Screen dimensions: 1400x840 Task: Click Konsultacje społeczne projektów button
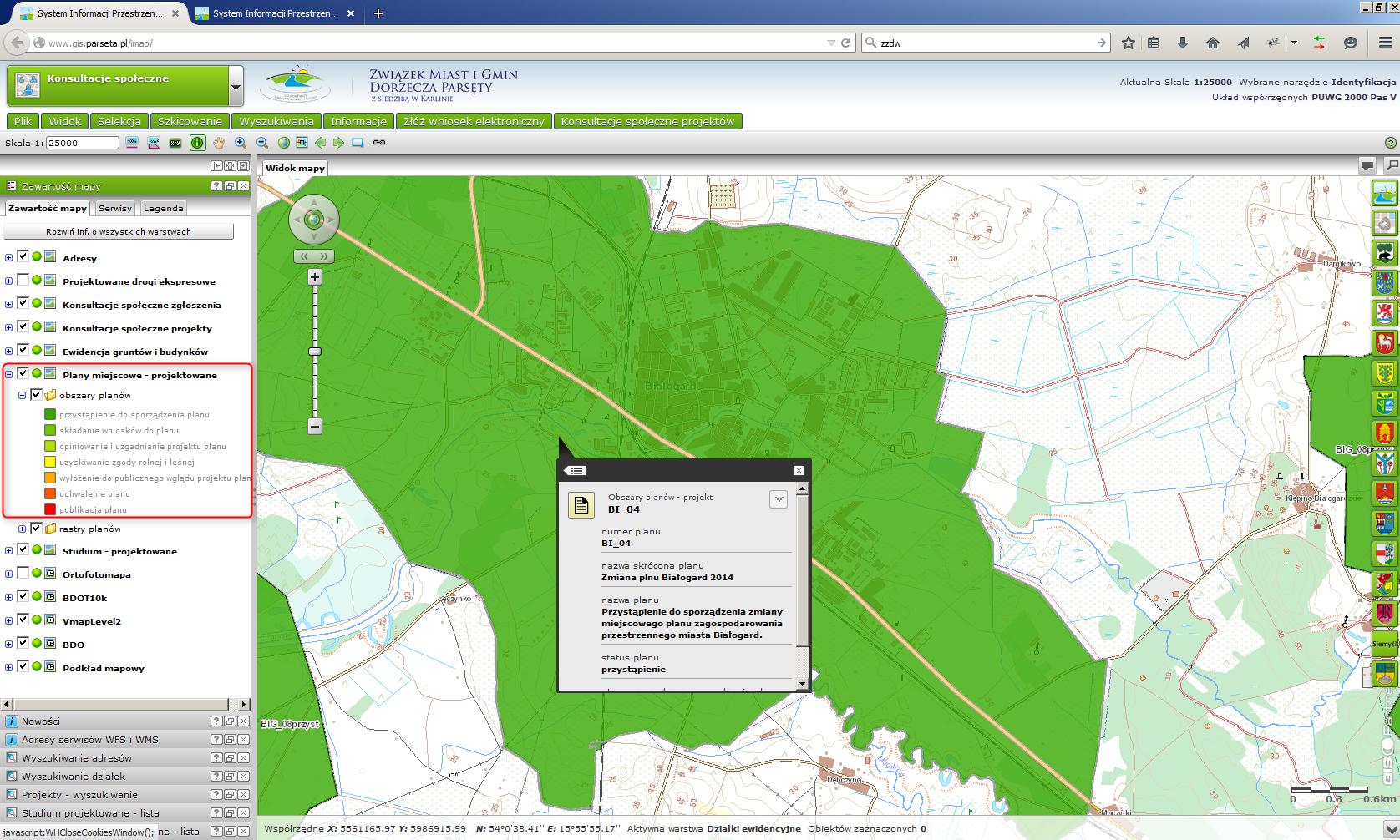click(647, 121)
